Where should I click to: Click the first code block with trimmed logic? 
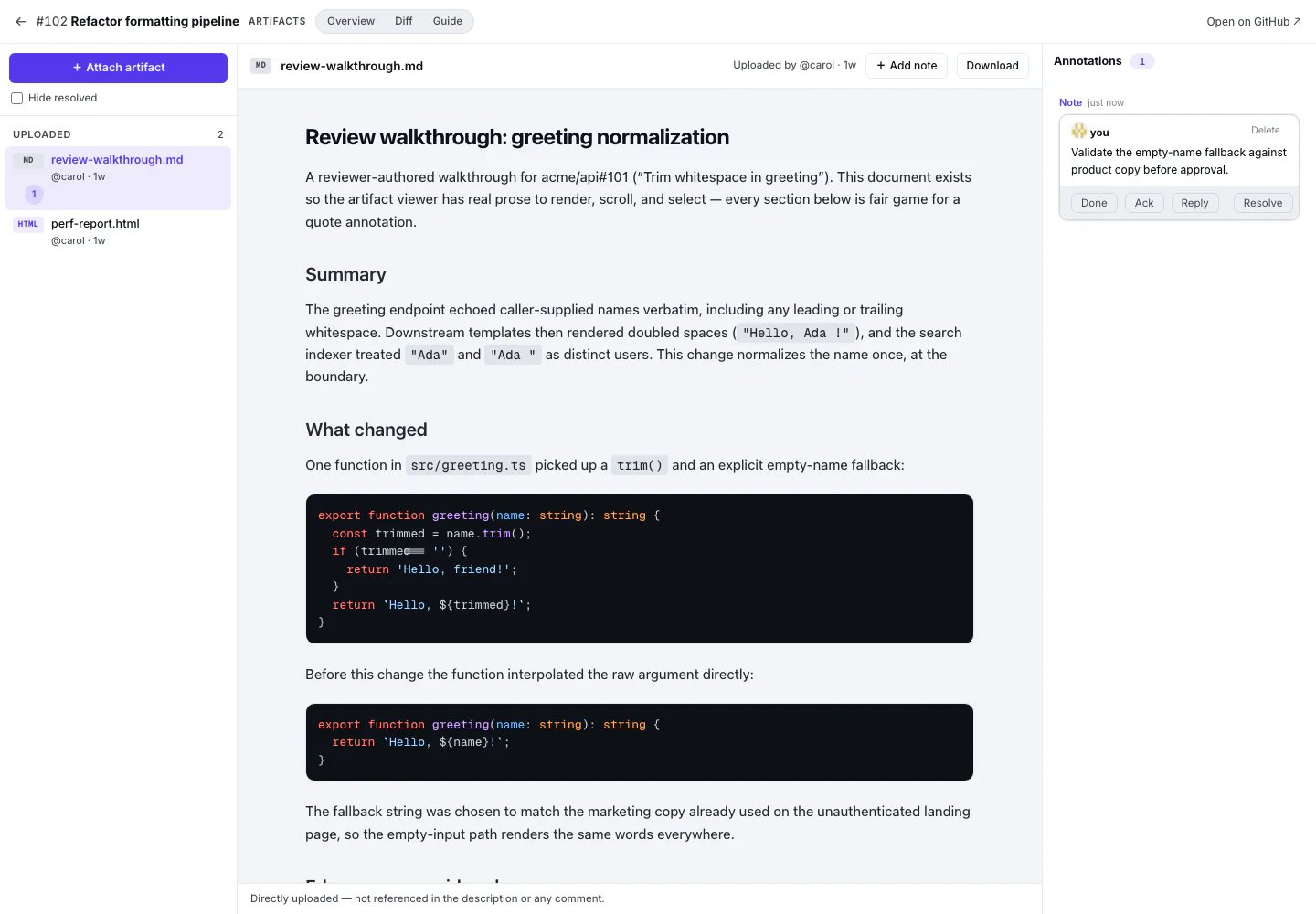click(x=640, y=569)
